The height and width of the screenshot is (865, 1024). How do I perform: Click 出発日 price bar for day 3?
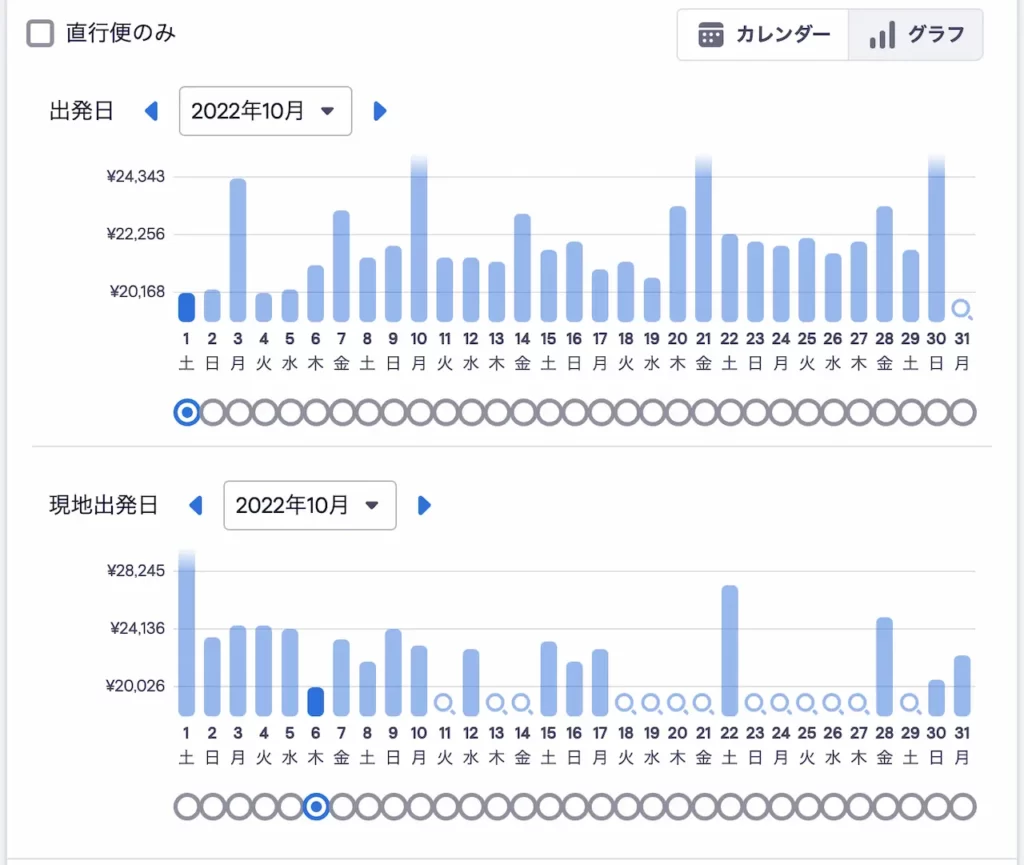point(238,250)
